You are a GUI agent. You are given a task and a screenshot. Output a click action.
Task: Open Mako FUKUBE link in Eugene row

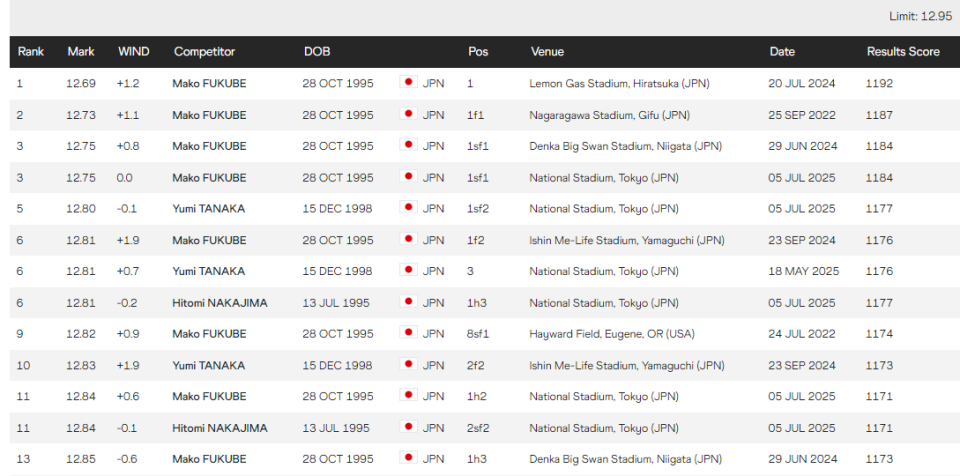209,334
